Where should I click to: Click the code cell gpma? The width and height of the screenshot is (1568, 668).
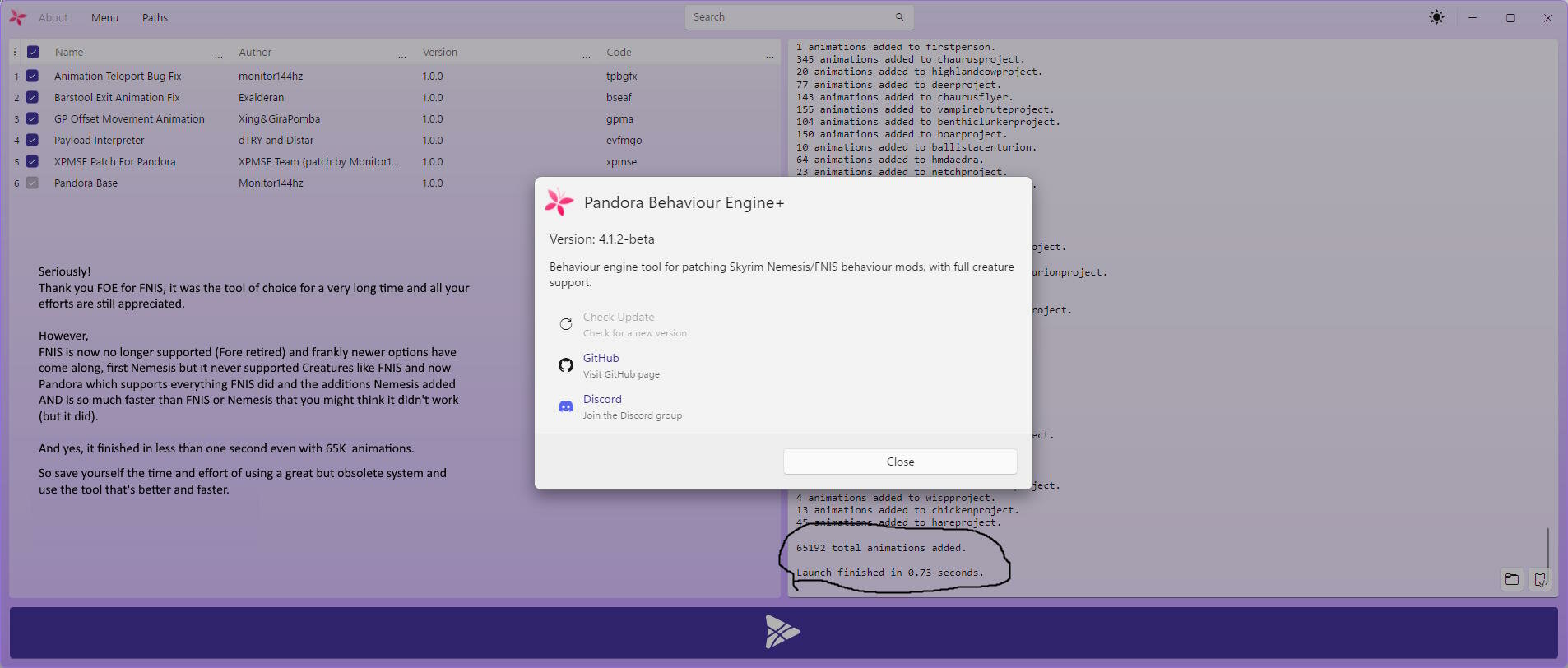(619, 118)
